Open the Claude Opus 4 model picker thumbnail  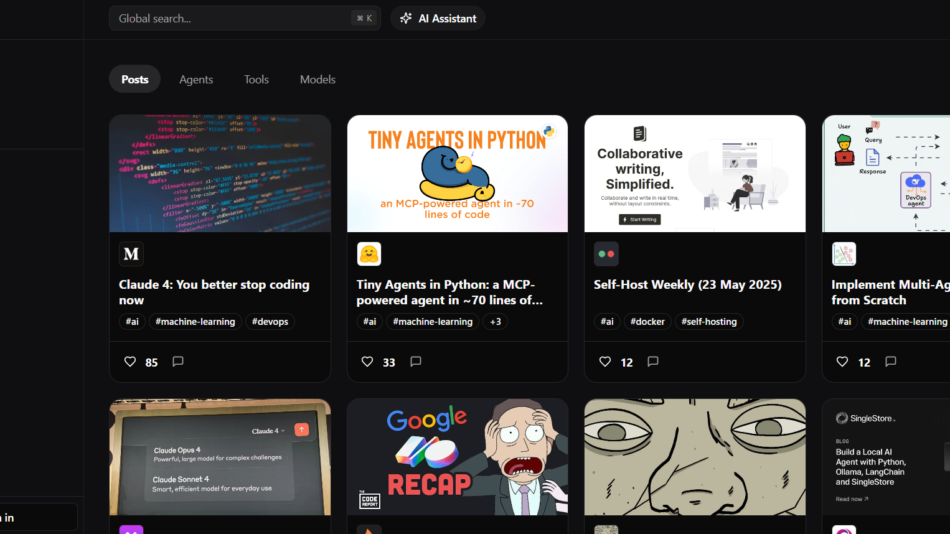[220, 457]
